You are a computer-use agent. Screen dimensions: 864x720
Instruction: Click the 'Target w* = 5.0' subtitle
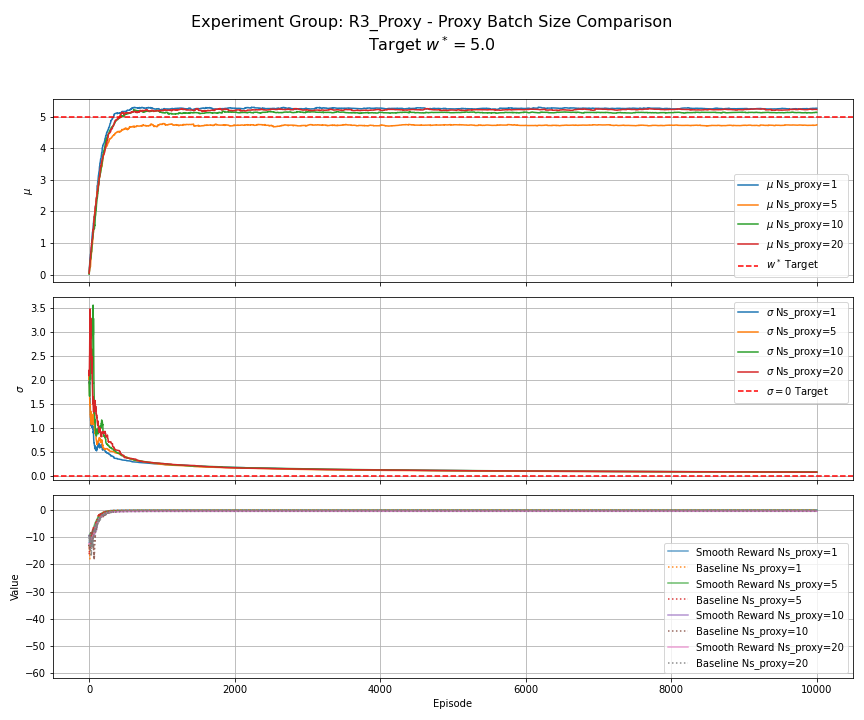pos(431,45)
